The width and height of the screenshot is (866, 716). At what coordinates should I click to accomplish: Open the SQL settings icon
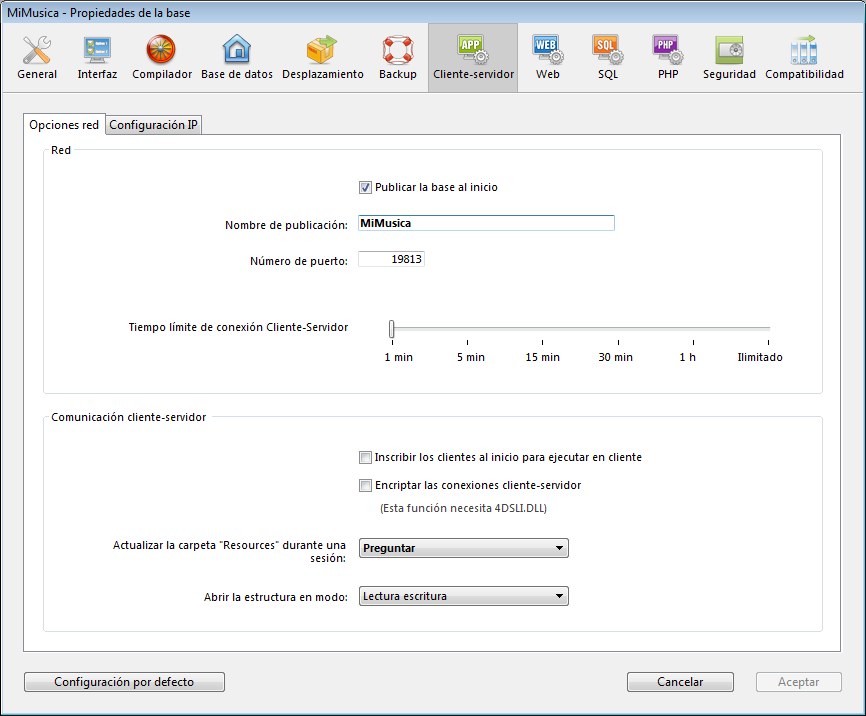click(607, 57)
